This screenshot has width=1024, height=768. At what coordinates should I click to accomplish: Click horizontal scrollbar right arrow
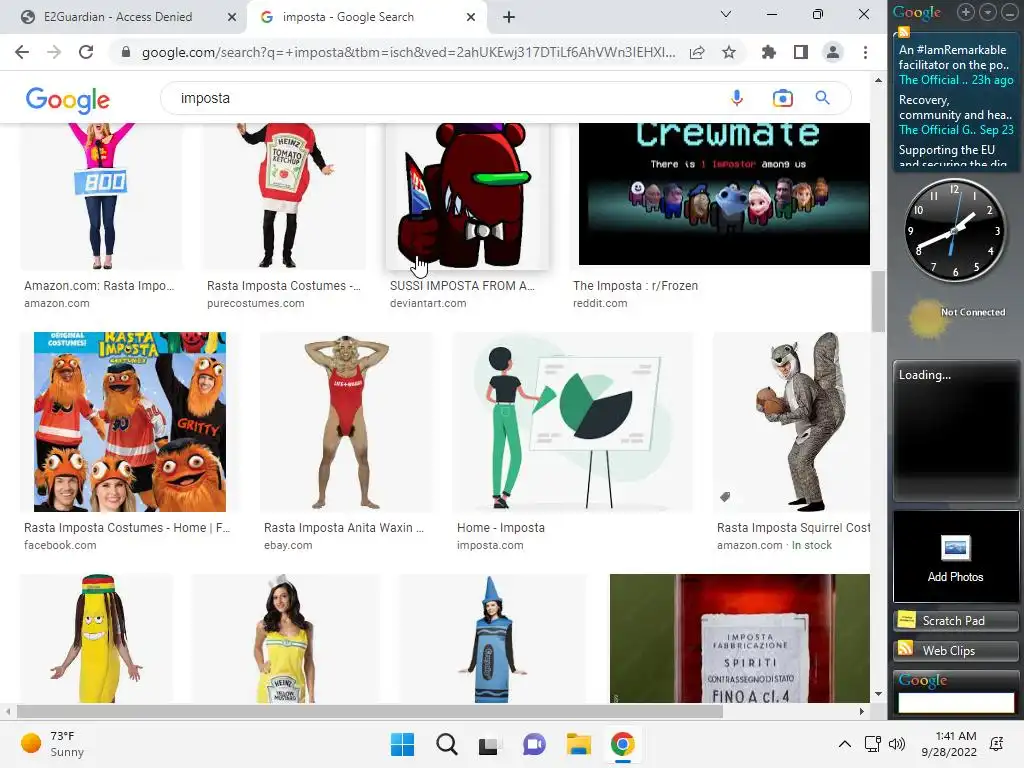tap(861, 711)
